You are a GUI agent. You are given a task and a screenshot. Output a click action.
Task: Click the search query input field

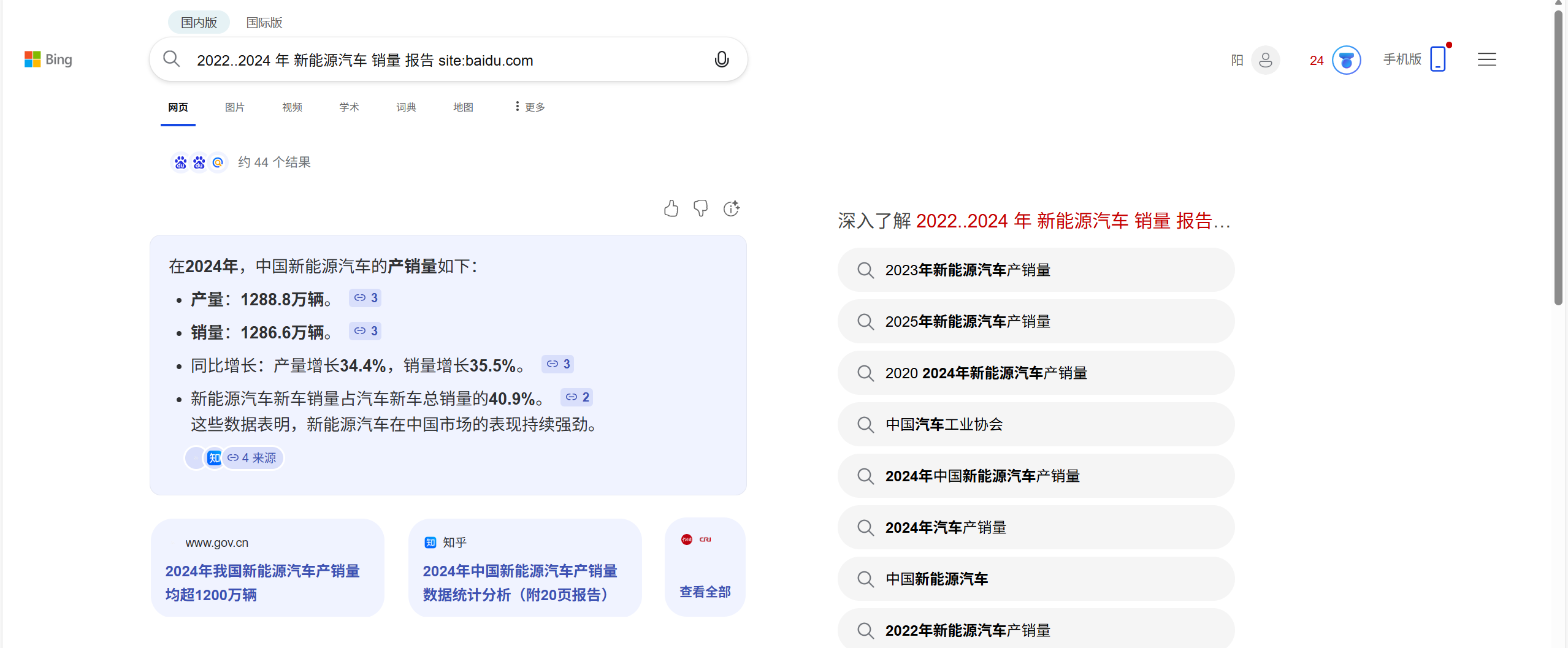pyautogui.click(x=448, y=60)
